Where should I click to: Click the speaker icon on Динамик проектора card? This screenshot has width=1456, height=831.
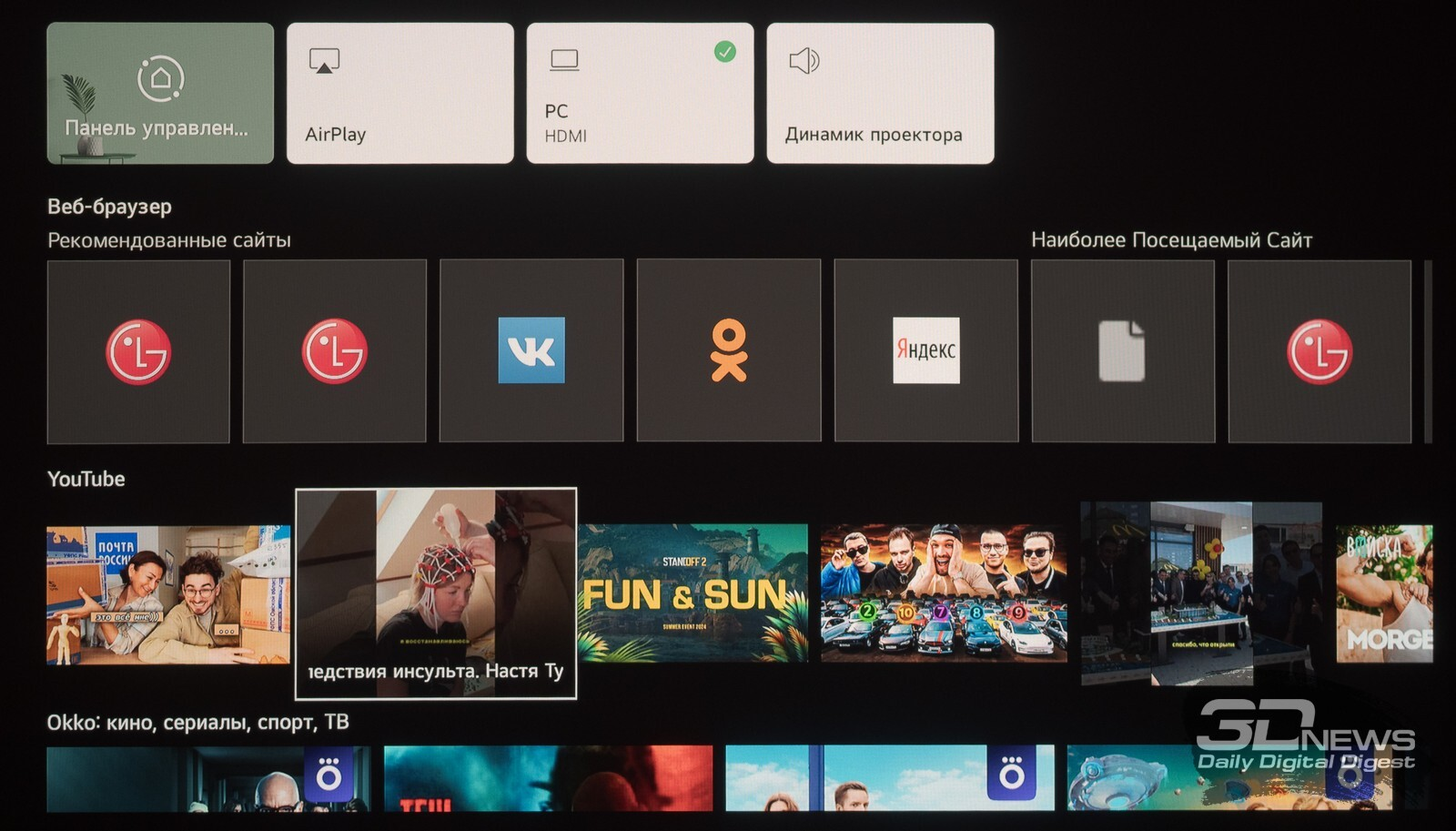pyautogui.click(x=804, y=61)
